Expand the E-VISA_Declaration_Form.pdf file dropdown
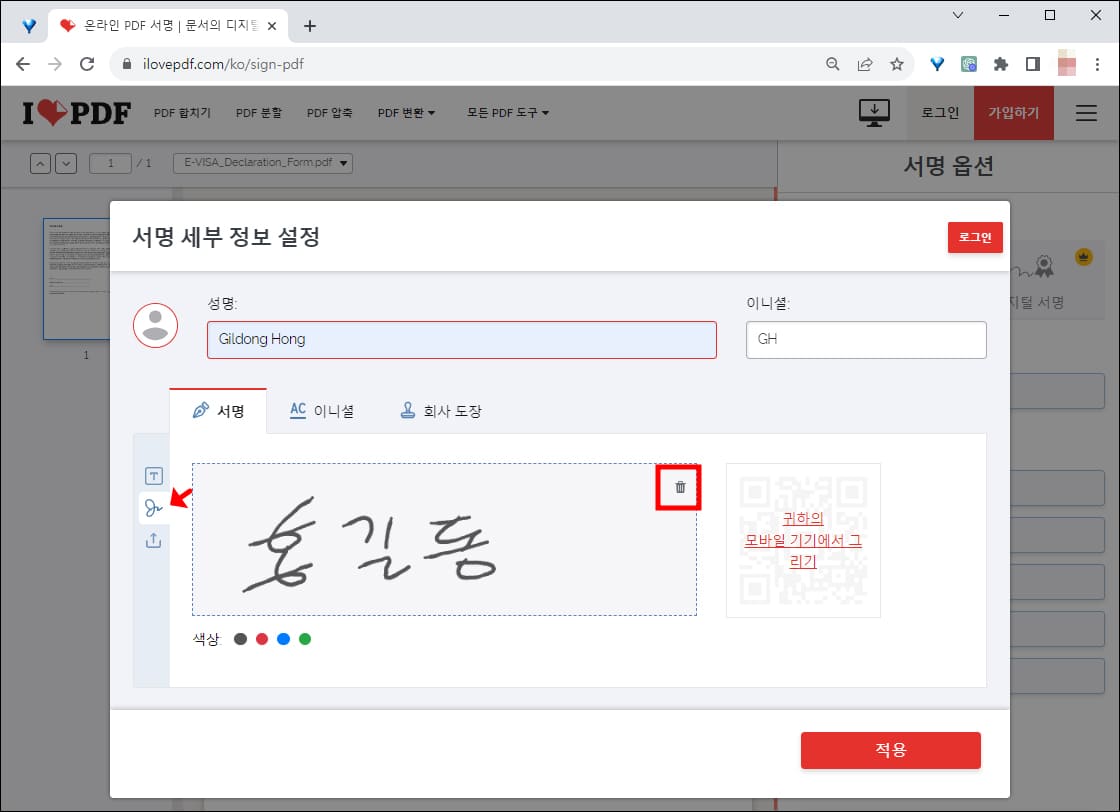The image size is (1120, 812). click(x=343, y=163)
